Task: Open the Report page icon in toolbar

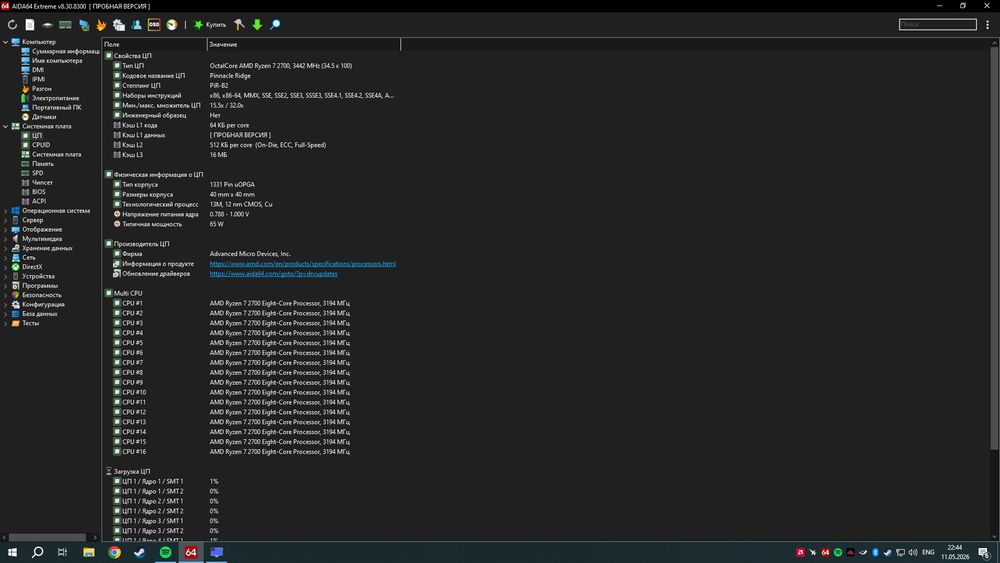Action: coord(30,25)
